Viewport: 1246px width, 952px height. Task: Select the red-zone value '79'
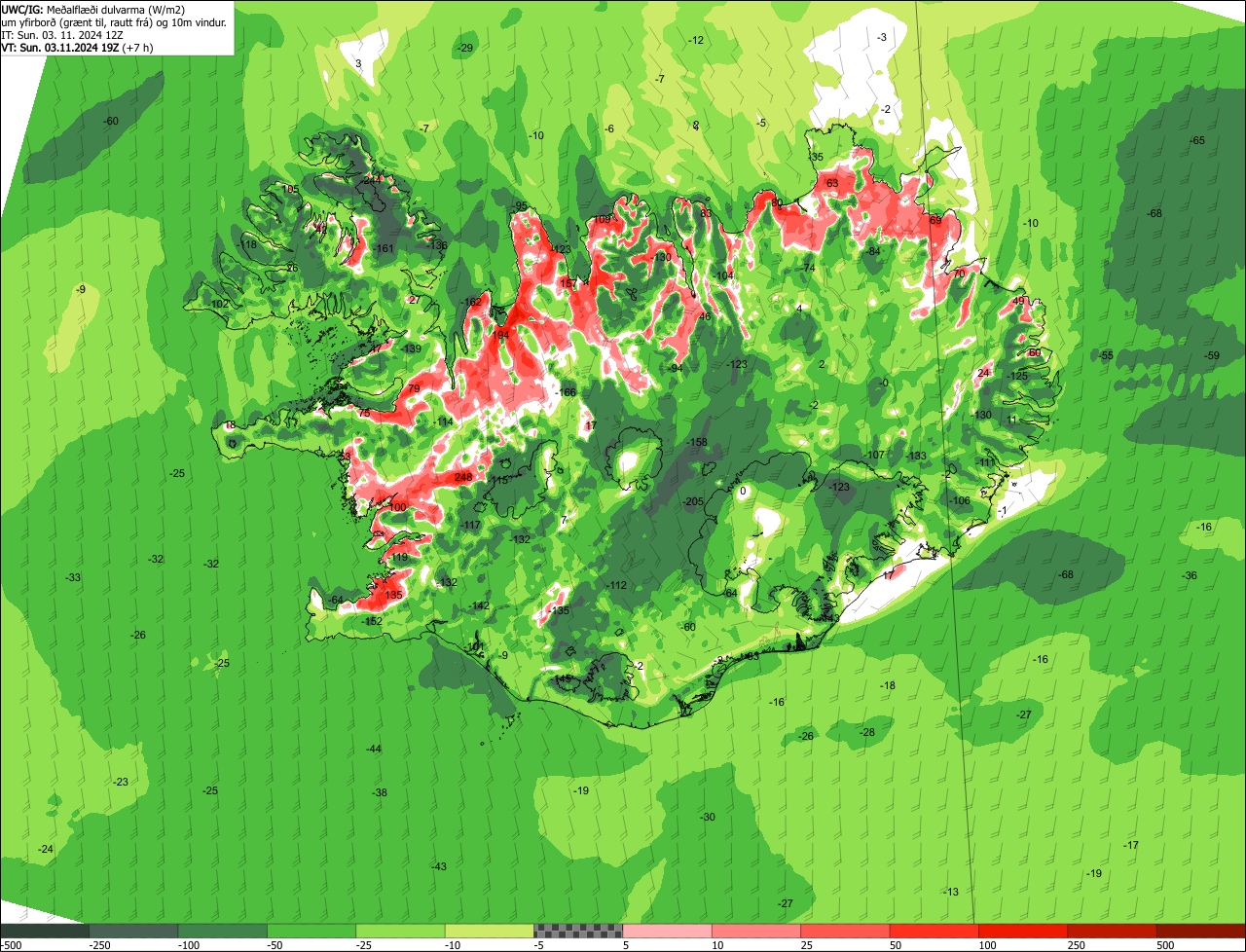coord(414,388)
